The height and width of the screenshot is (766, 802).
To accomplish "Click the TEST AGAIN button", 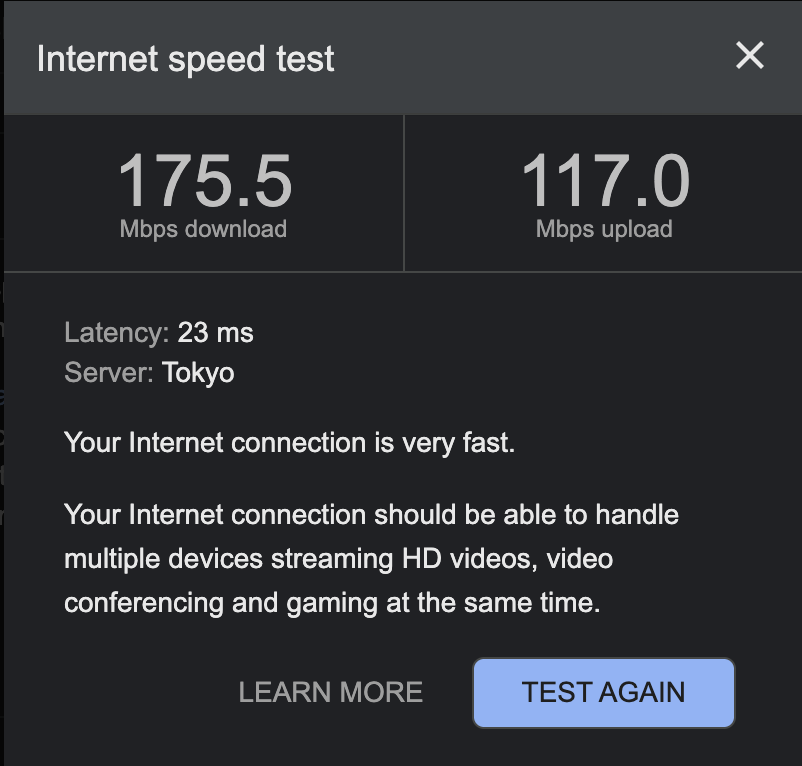I will pyautogui.click(x=603, y=692).
